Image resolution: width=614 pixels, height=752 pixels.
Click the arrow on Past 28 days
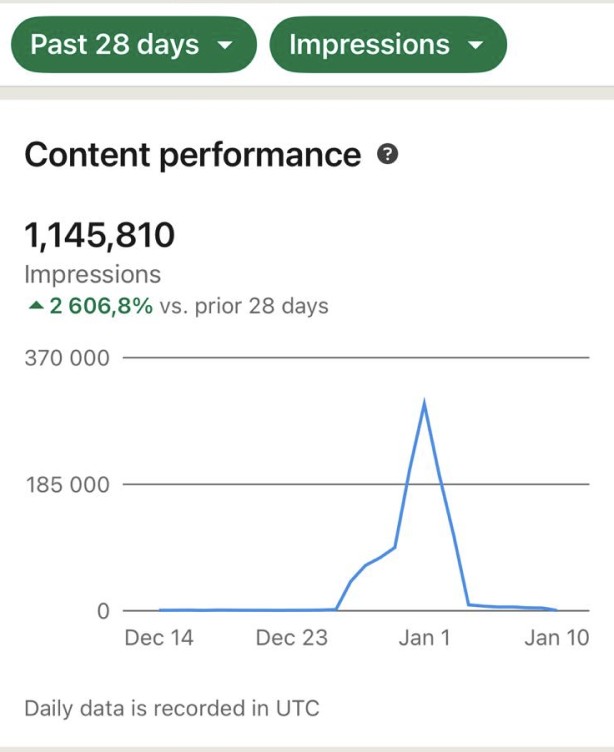click(225, 46)
